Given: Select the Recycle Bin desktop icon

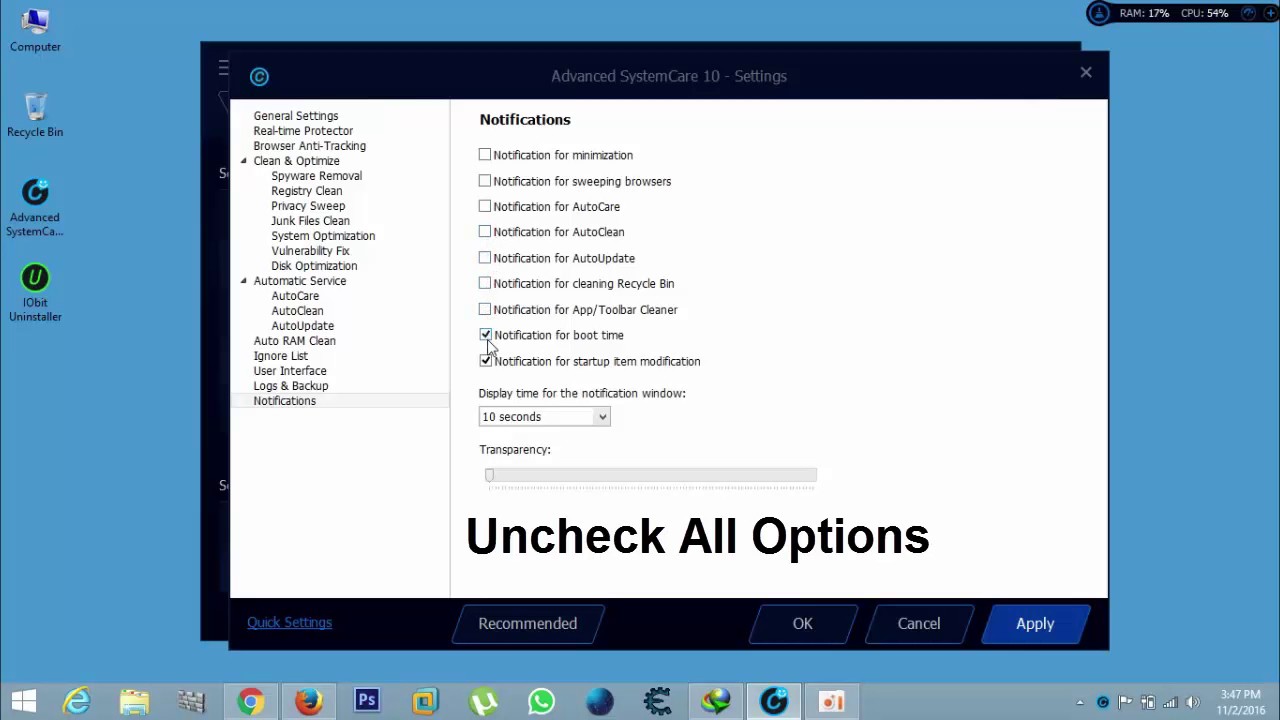Looking at the screenshot, I should click(x=35, y=115).
